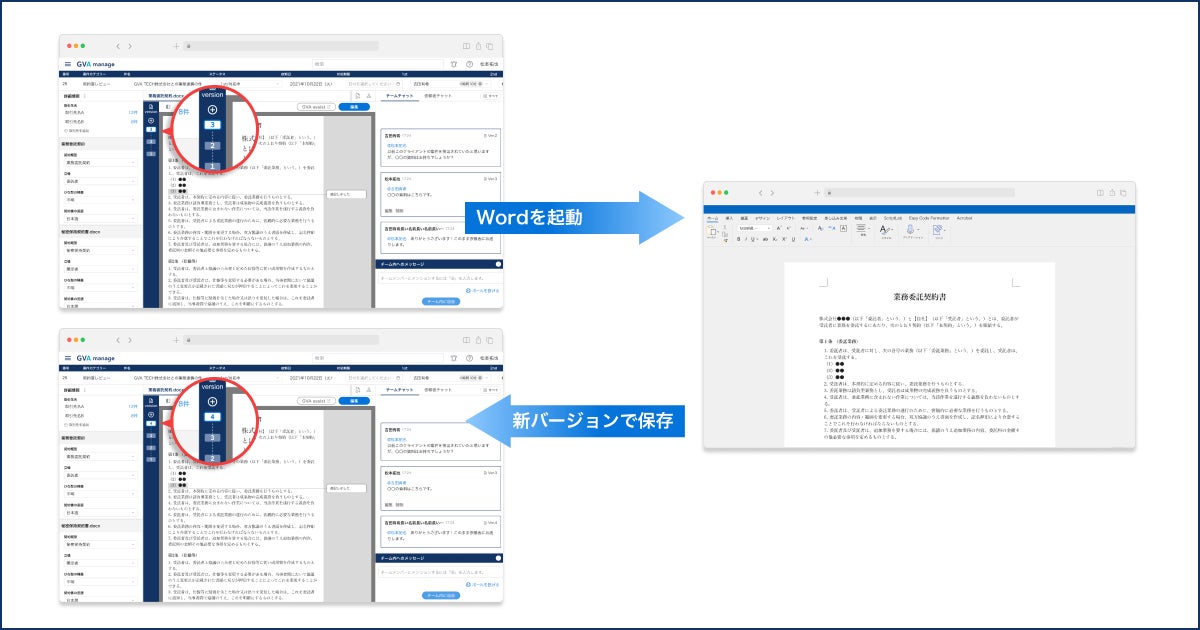Open notifications bell in top GVA manage window
The height and width of the screenshot is (630, 1200).
click(454, 64)
